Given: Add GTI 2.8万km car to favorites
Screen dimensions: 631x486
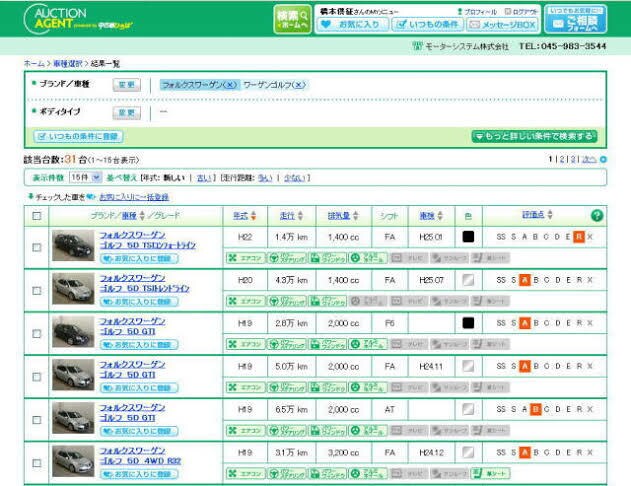Looking at the screenshot, I should tap(139, 344).
